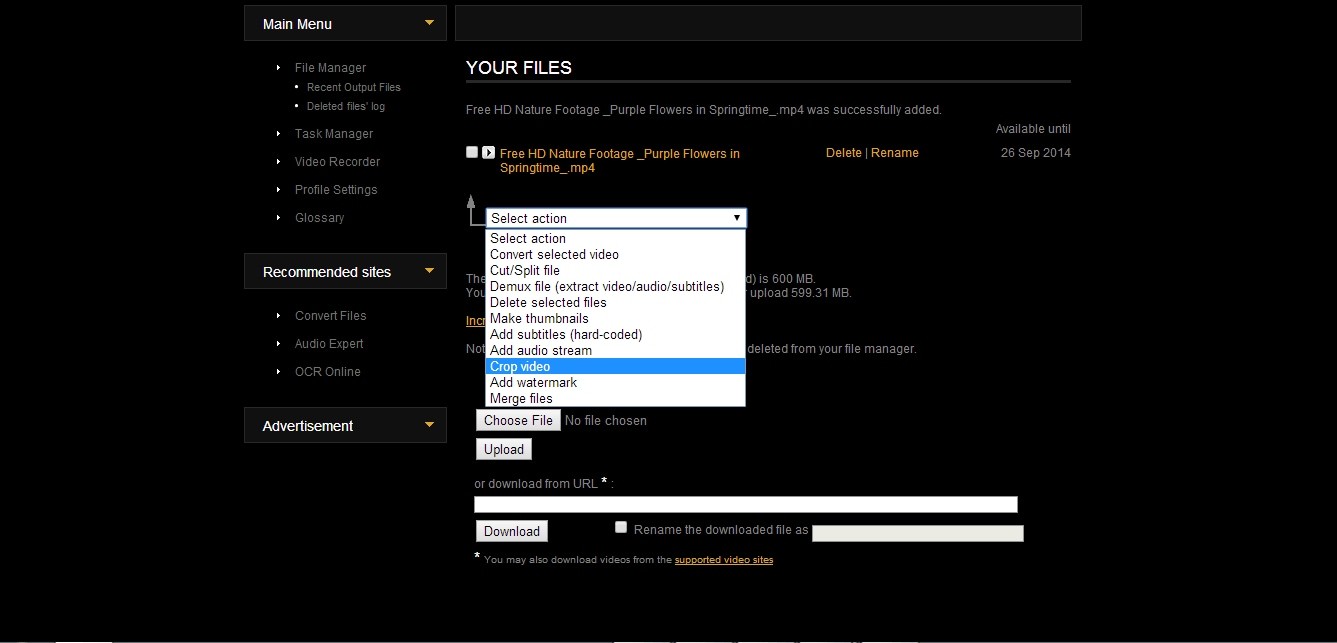The image size is (1337, 643).
Task: Rename the uploaded mp4 file
Action: point(895,153)
